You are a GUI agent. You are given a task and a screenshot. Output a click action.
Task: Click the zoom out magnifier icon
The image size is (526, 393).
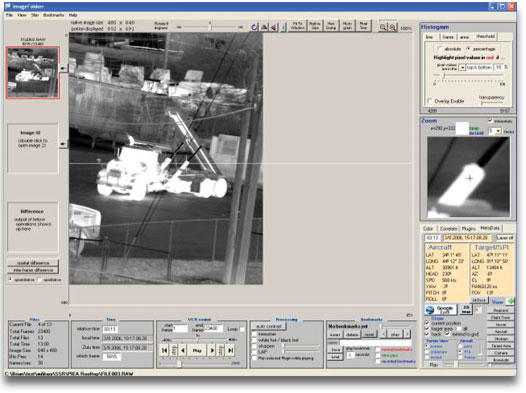392,27
